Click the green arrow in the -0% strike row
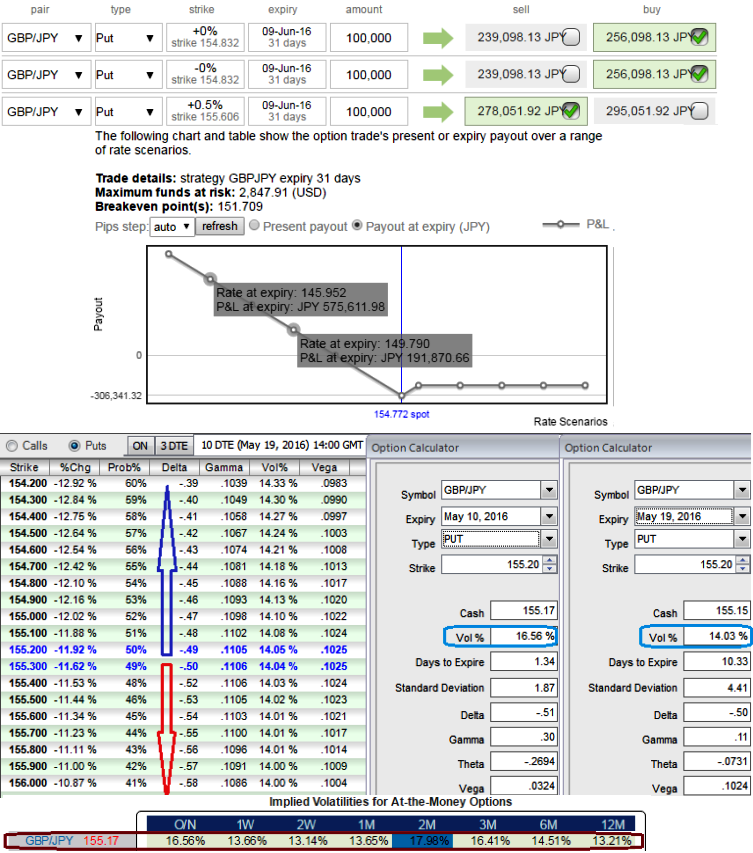 [x=437, y=74]
